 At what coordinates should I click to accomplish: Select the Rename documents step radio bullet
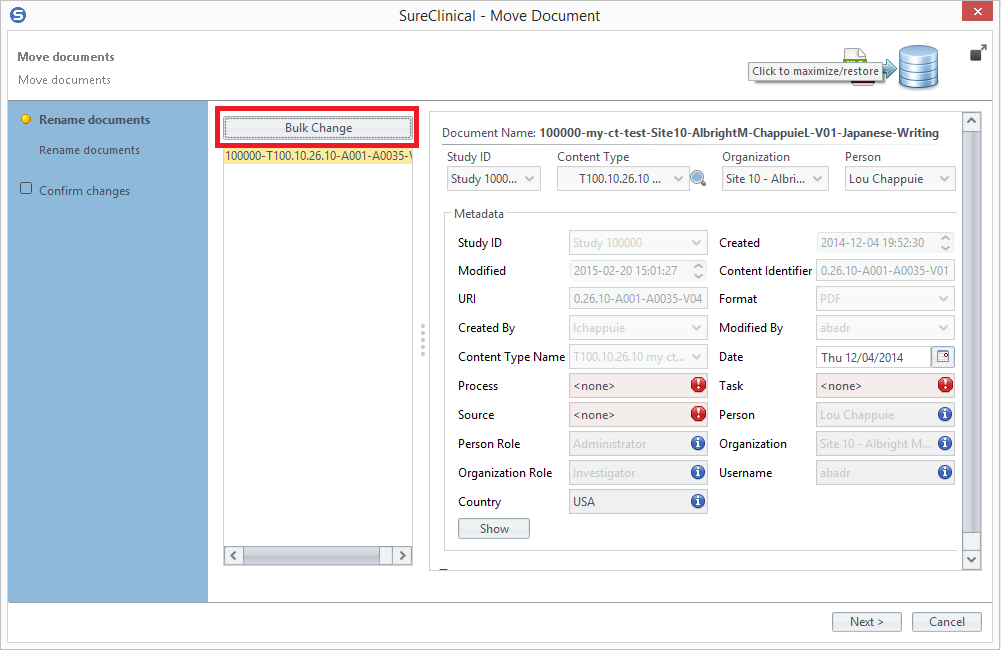(26, 119)
